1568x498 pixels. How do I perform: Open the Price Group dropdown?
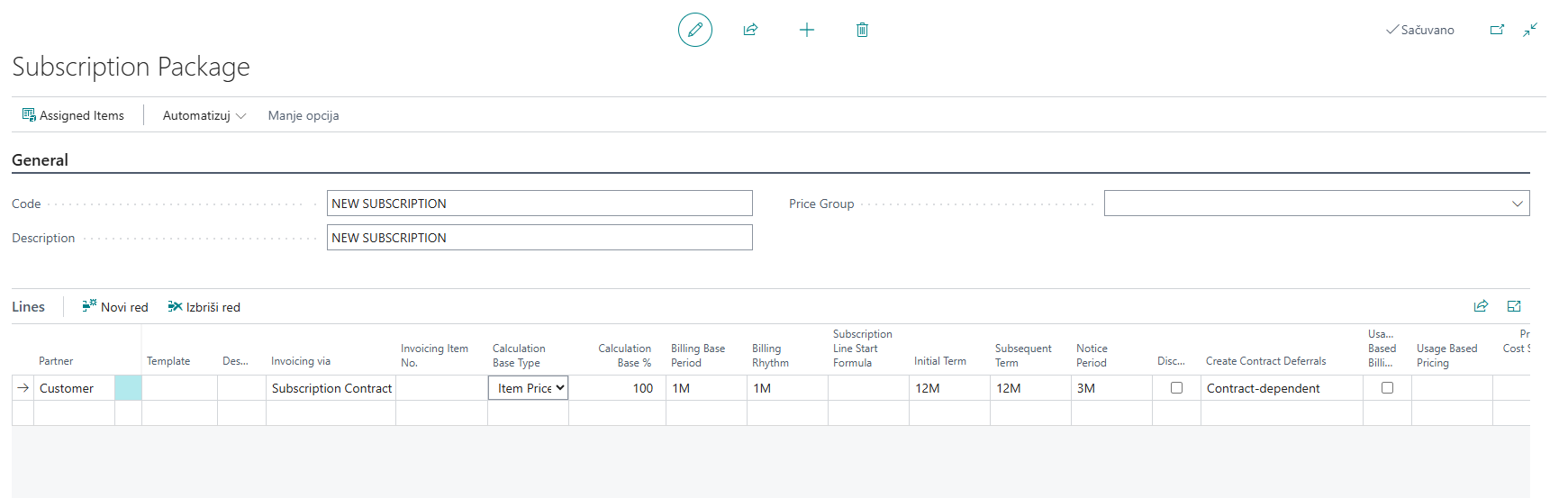[1517, 204]
